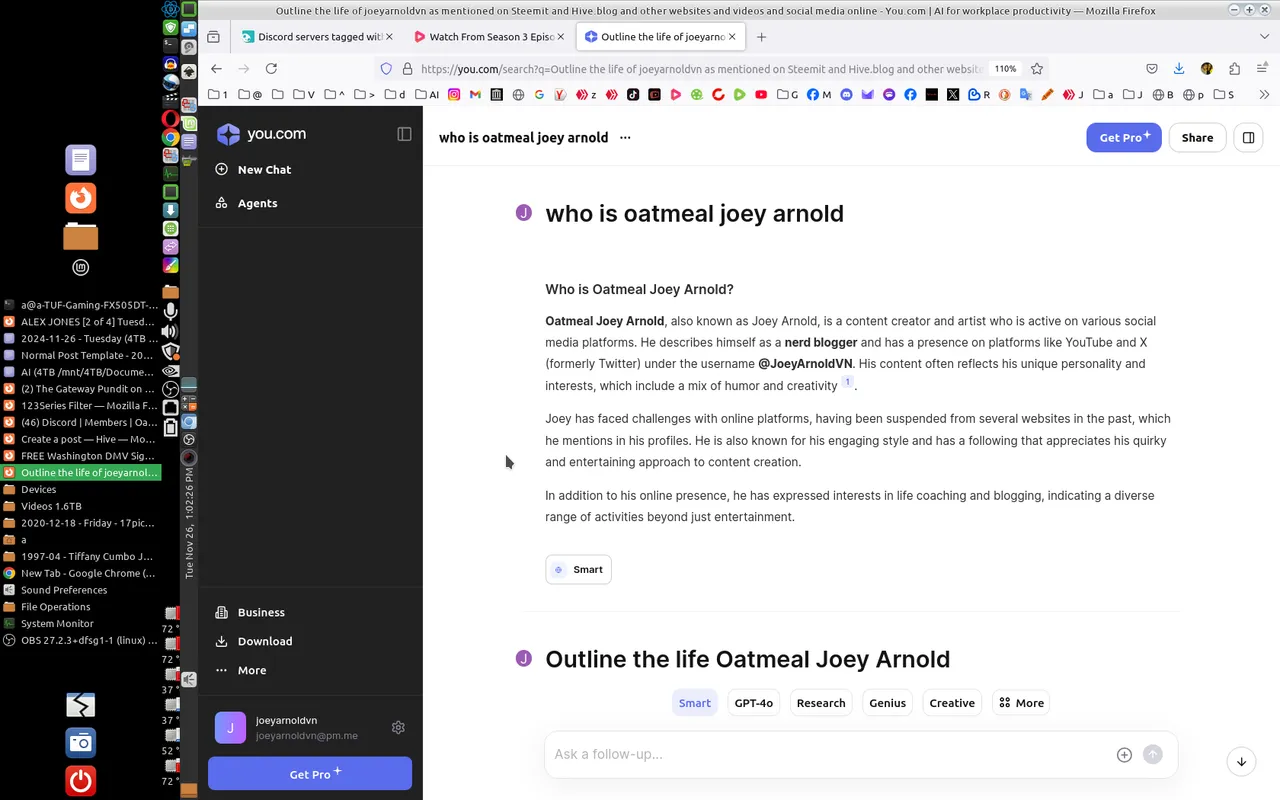Open the camera screenshot launcher
The height and width of the screenshot is (800, 1280).
coord(81,742)
